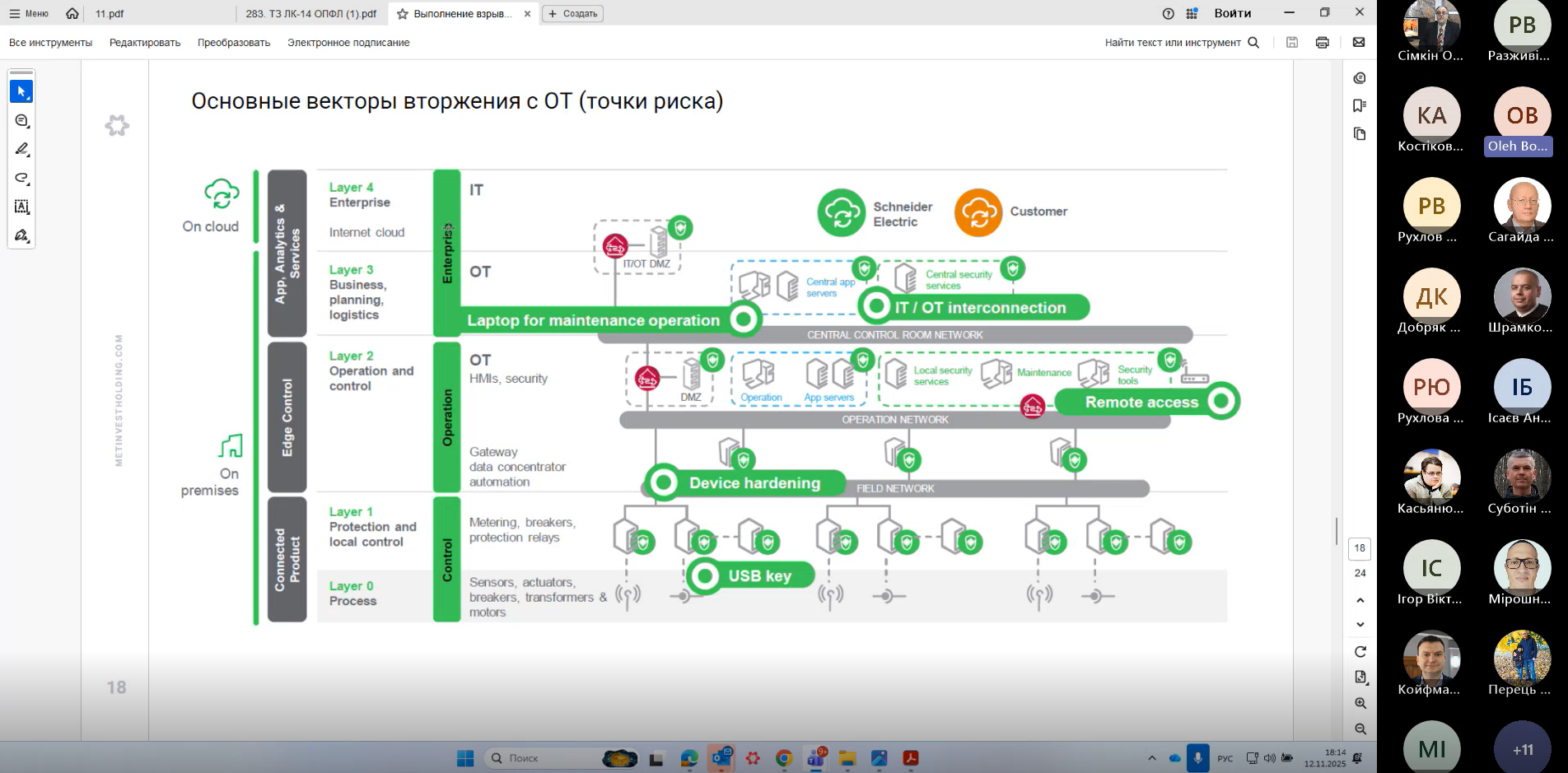Expand hidden system tray icons chevron
Viewport: 1568px width, 773px height.
[1152, 758]
